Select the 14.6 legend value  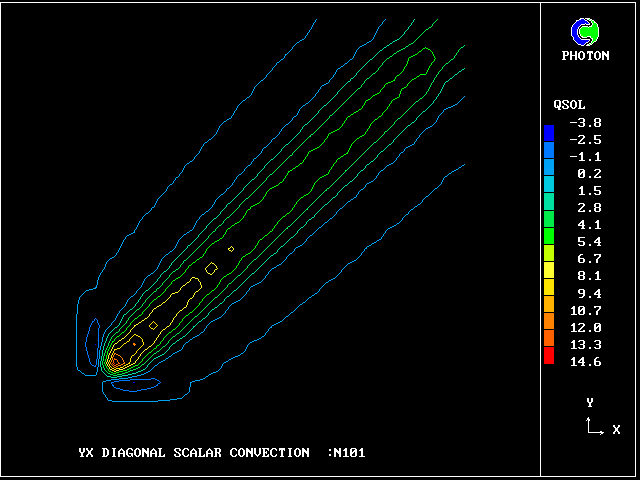[x=585, y=362]
